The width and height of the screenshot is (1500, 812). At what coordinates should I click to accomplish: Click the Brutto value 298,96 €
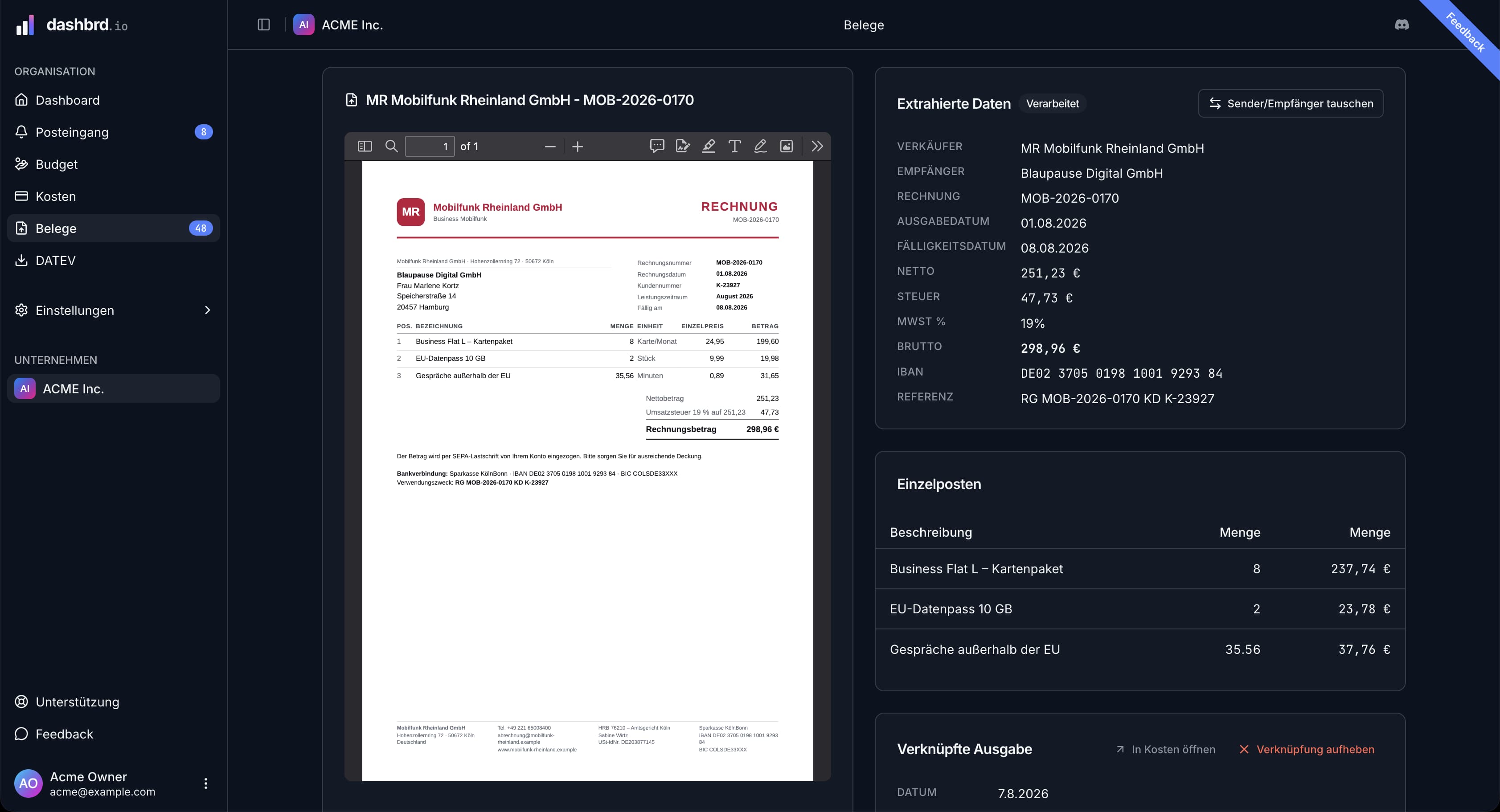1050,348
